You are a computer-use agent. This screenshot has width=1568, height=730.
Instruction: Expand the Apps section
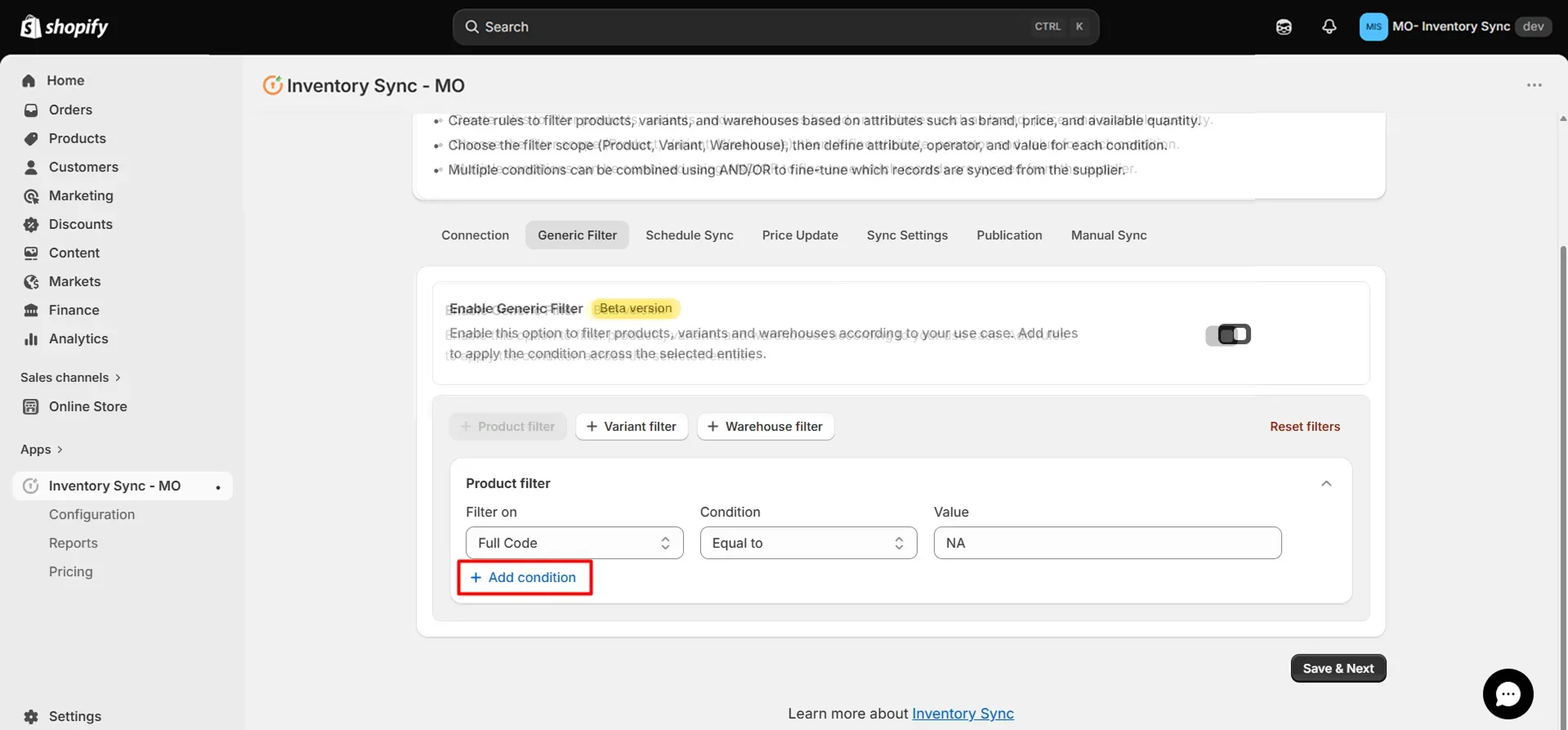[x=42, y=450]
